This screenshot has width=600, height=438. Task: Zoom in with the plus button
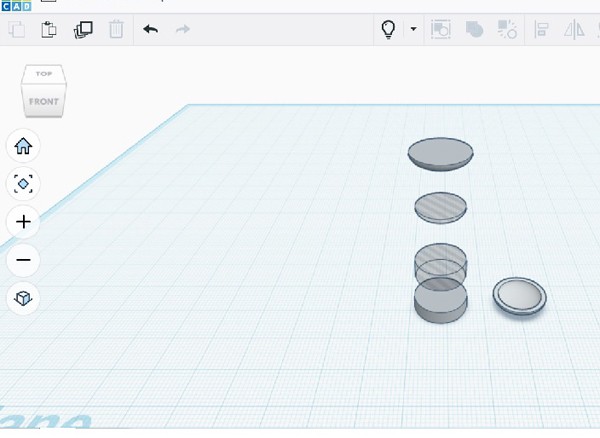pos(23,222)
